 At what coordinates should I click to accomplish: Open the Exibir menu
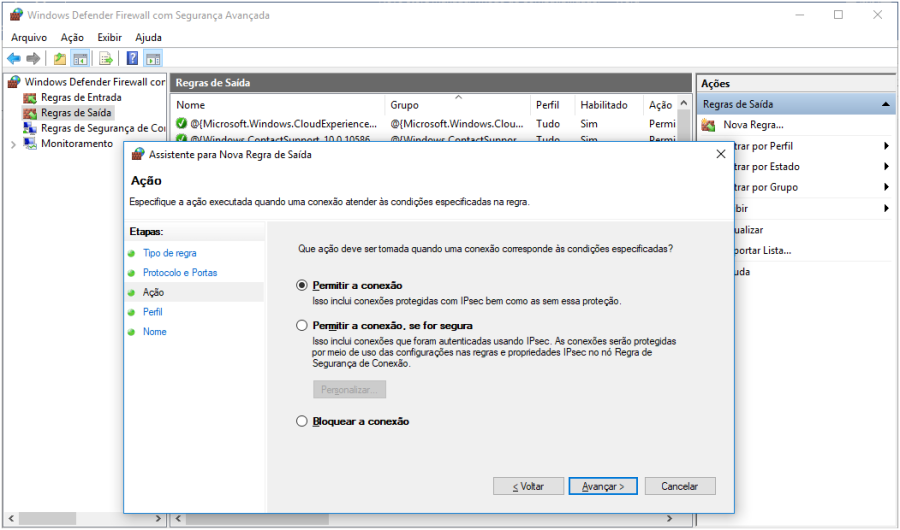109,37
